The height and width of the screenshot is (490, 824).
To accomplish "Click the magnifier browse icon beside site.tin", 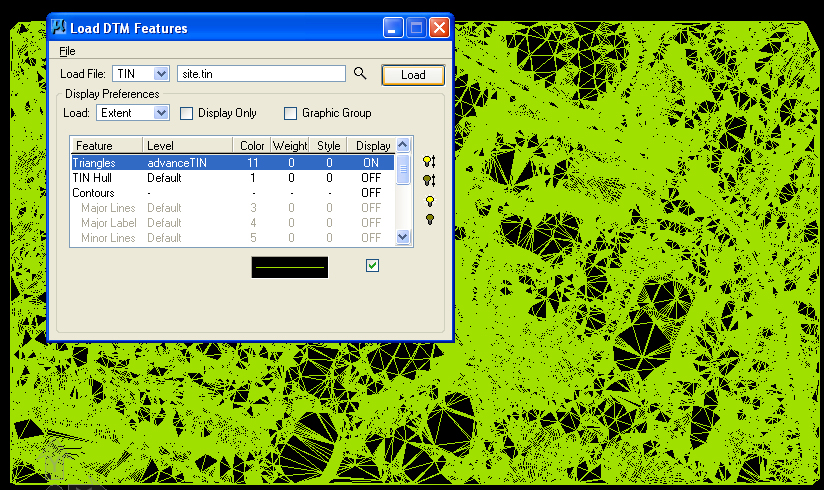I will pyautogui.click(x=360, y=74).
